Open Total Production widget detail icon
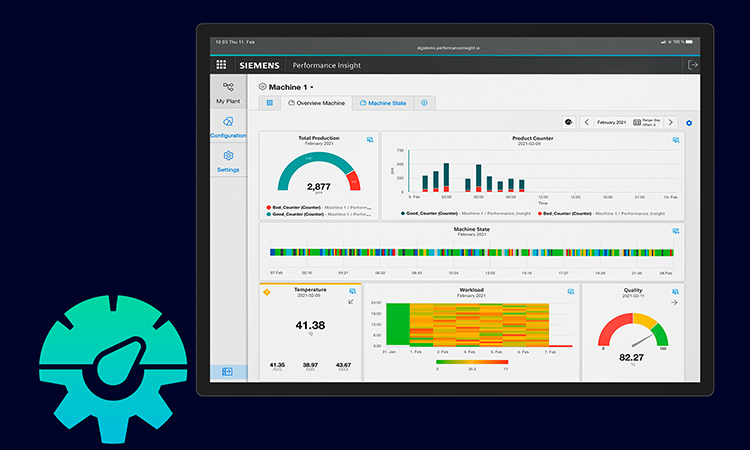Image resolution: width=750 pixels, height=450 pixels. (x=370, y=140)
